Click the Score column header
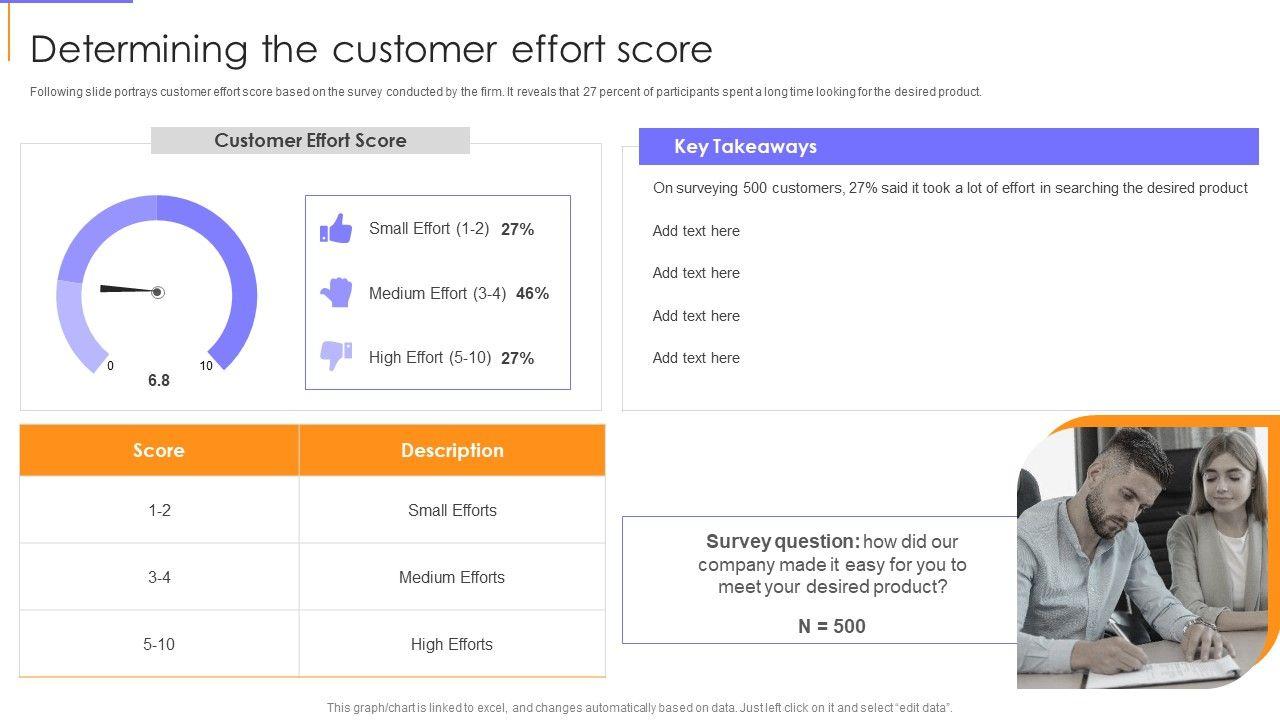Viewport: 1280px width, 720px height. [x=159, y=450]
